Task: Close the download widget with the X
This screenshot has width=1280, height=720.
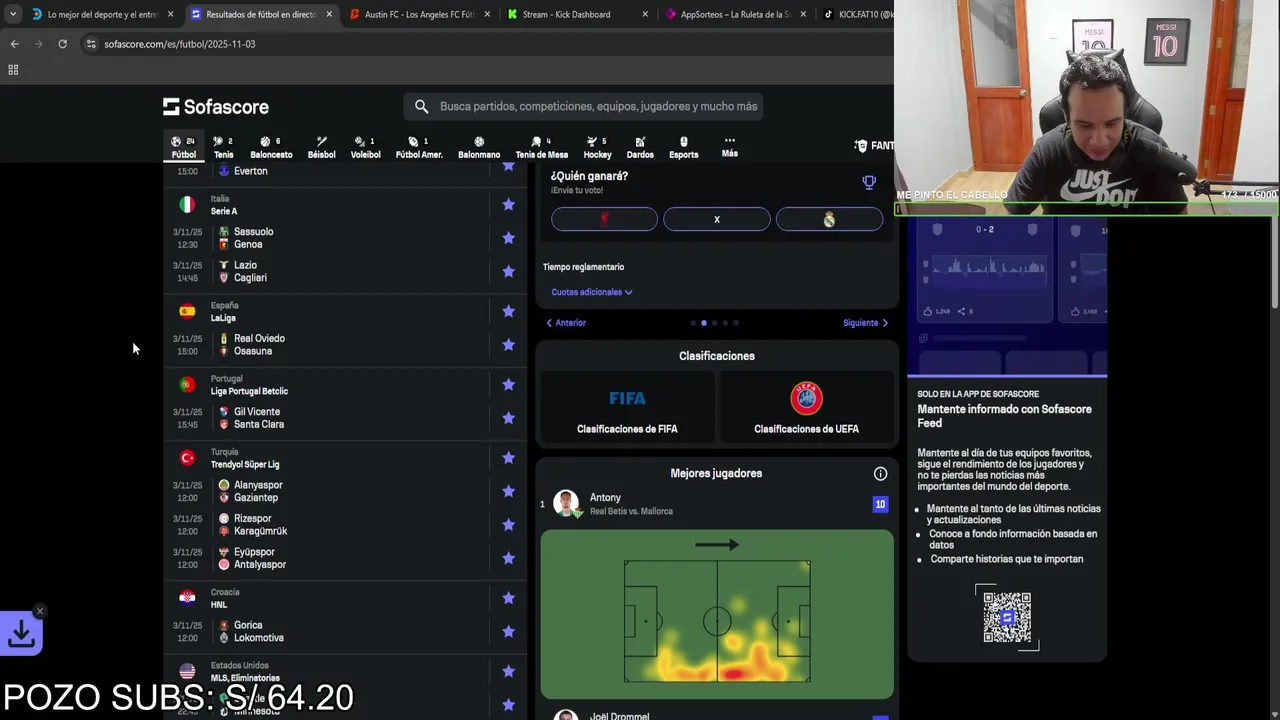Action: click(40, 611)
